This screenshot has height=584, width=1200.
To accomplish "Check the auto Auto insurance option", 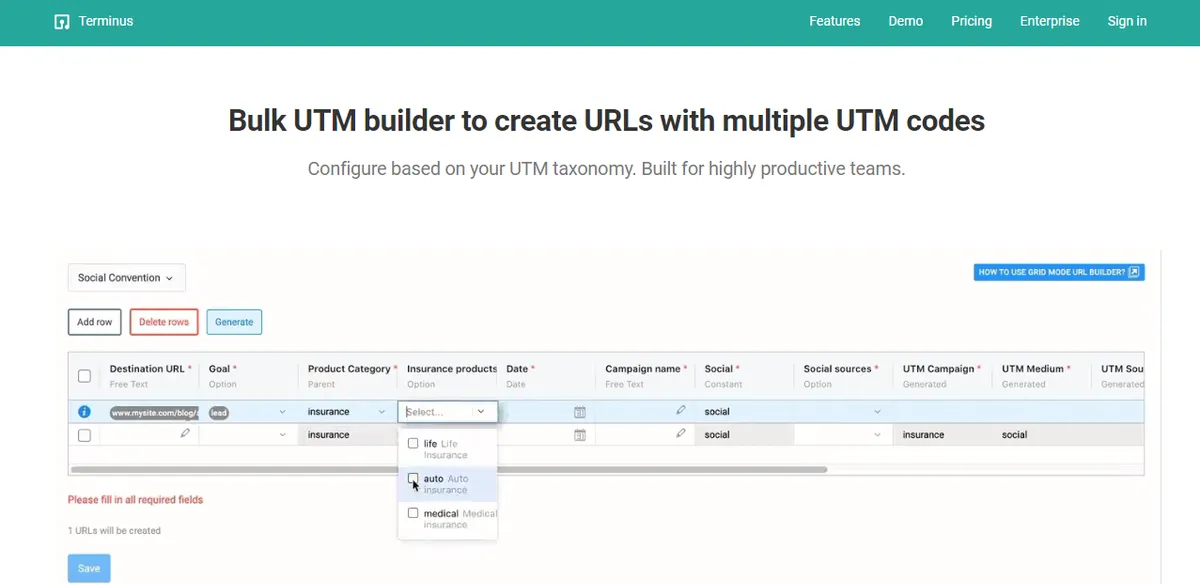I will (x=413, y=478).
